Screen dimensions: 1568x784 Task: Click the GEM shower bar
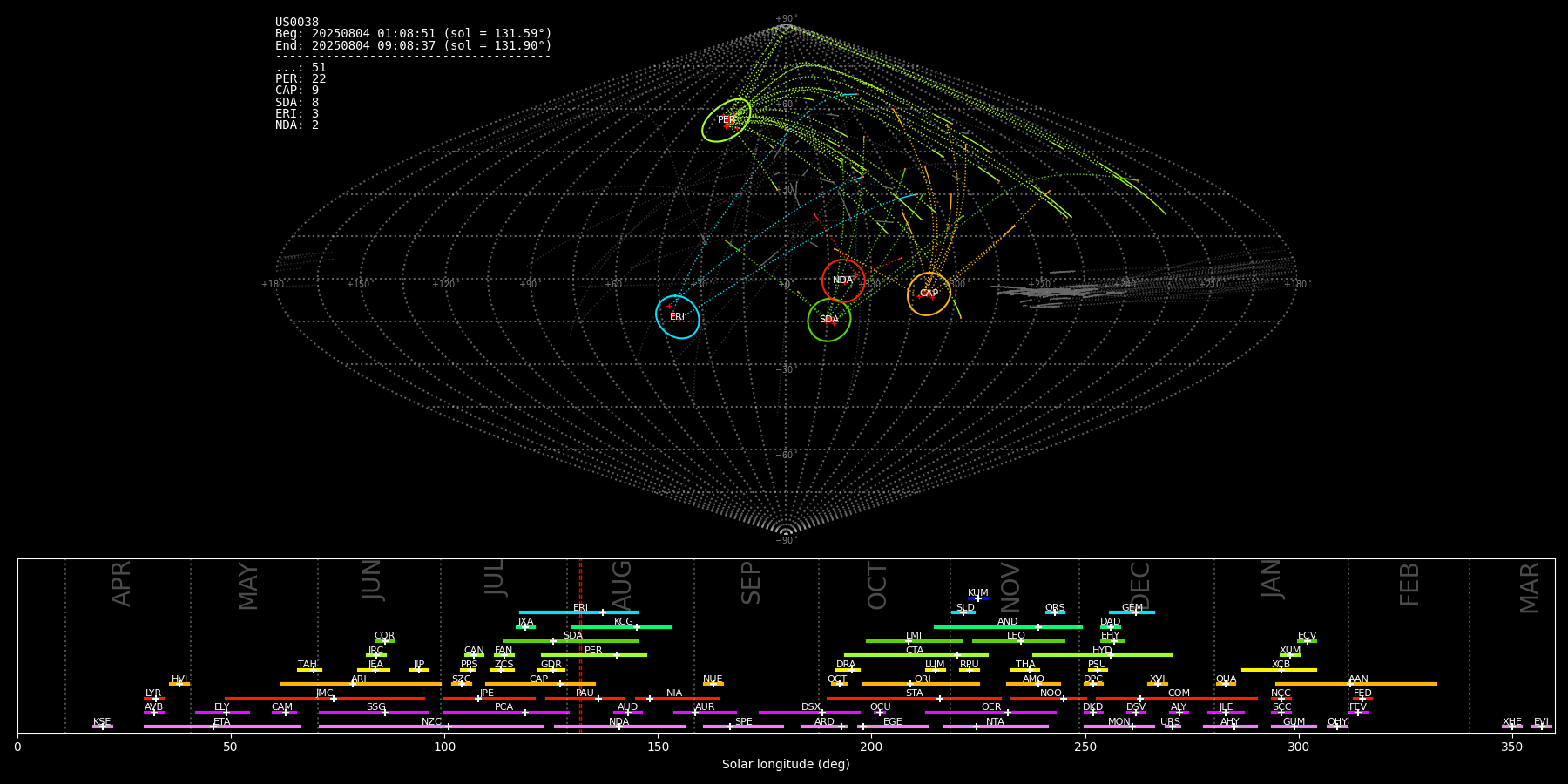1132,612
